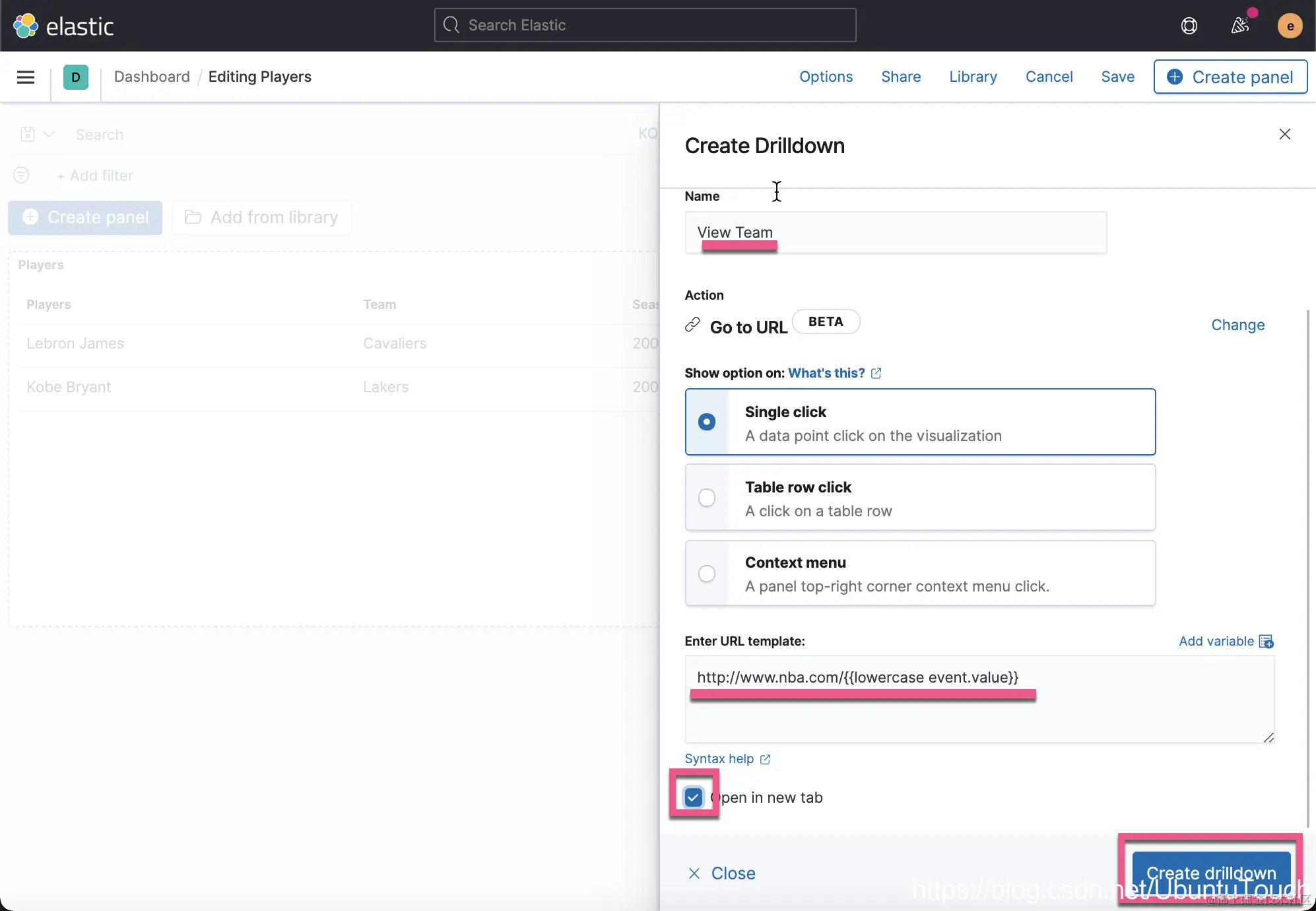Open the Options menu item
Viewport: 1316px width, 911px height.
[x=826, y=77]
